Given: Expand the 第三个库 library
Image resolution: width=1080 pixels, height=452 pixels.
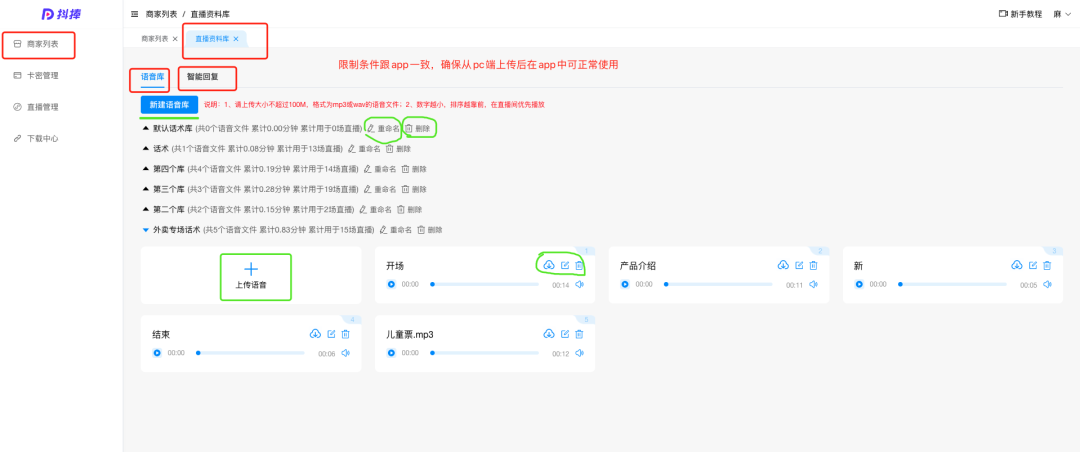Looking at the screenshot, I should point(145,189).
